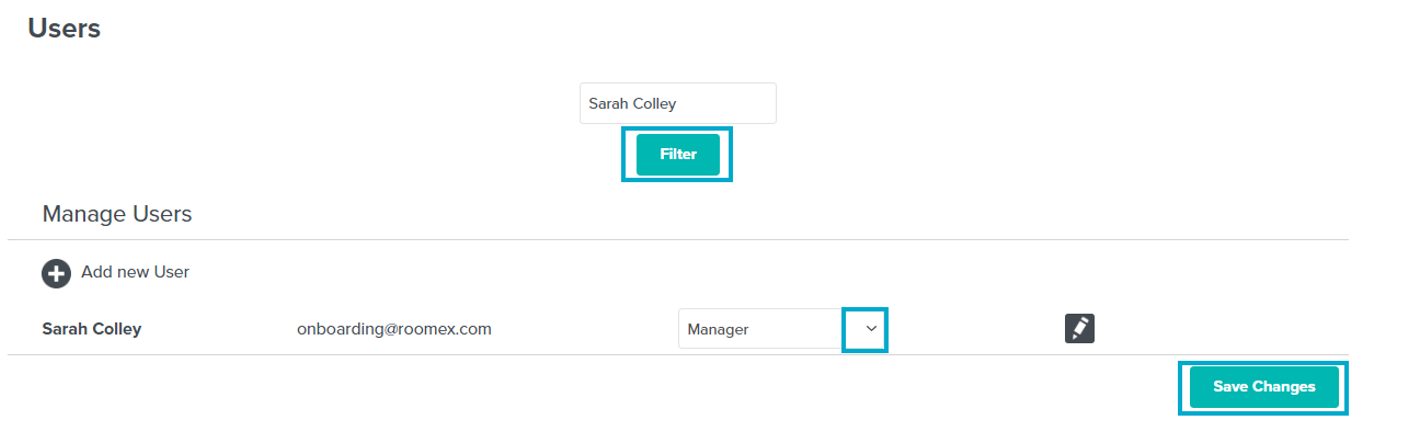This screenshot has width=1428, height=435.
Task: Click the Filter button
Action: (678, 155)
